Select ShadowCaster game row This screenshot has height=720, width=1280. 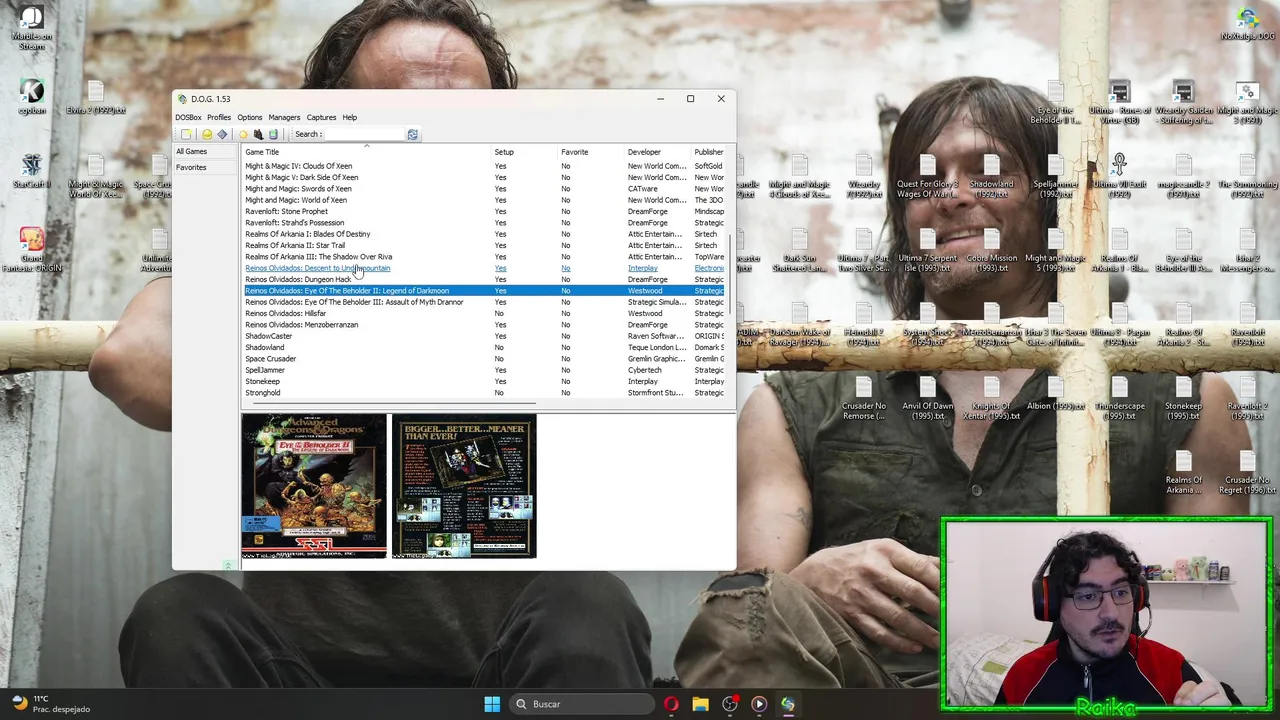click(x=484, y=336)
